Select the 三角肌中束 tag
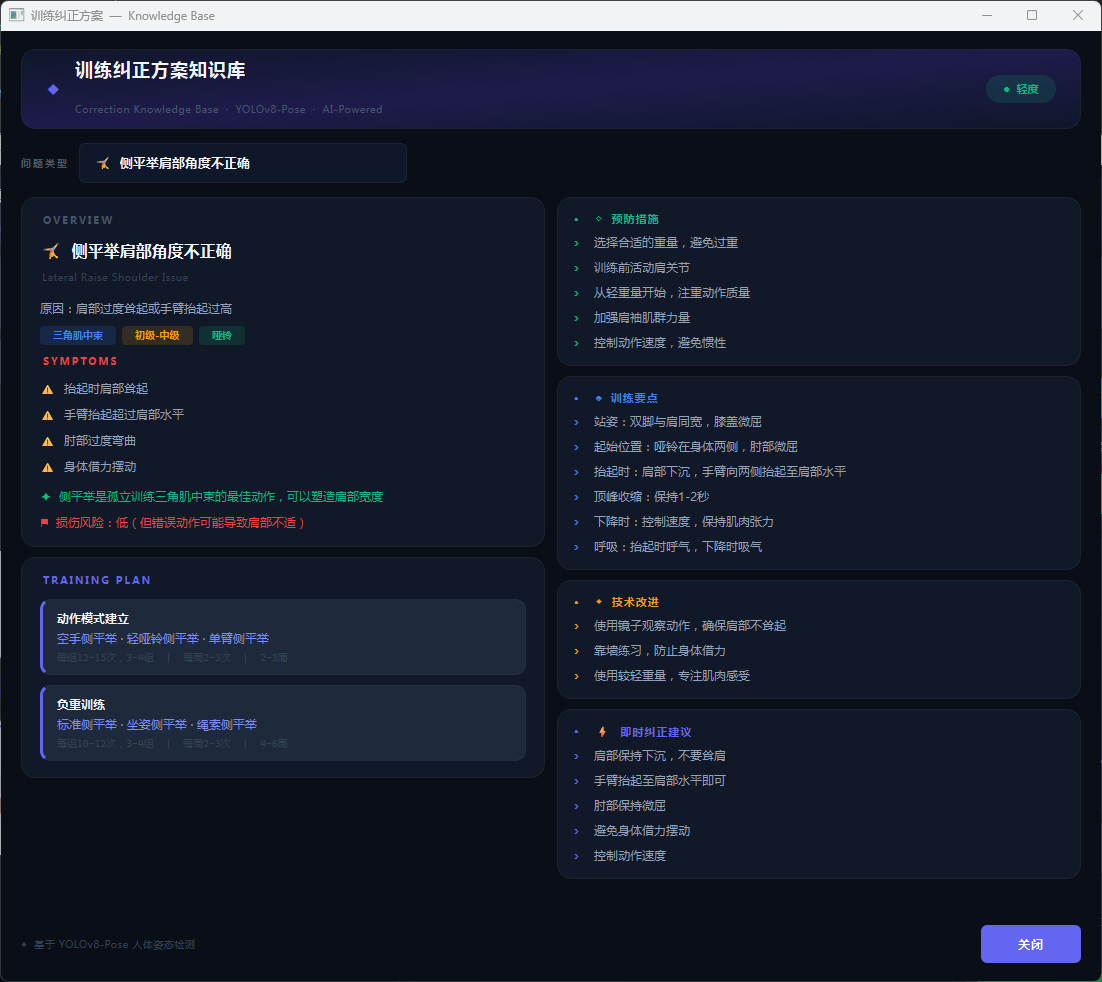1102x982 pixels. (x=78, y=336)
